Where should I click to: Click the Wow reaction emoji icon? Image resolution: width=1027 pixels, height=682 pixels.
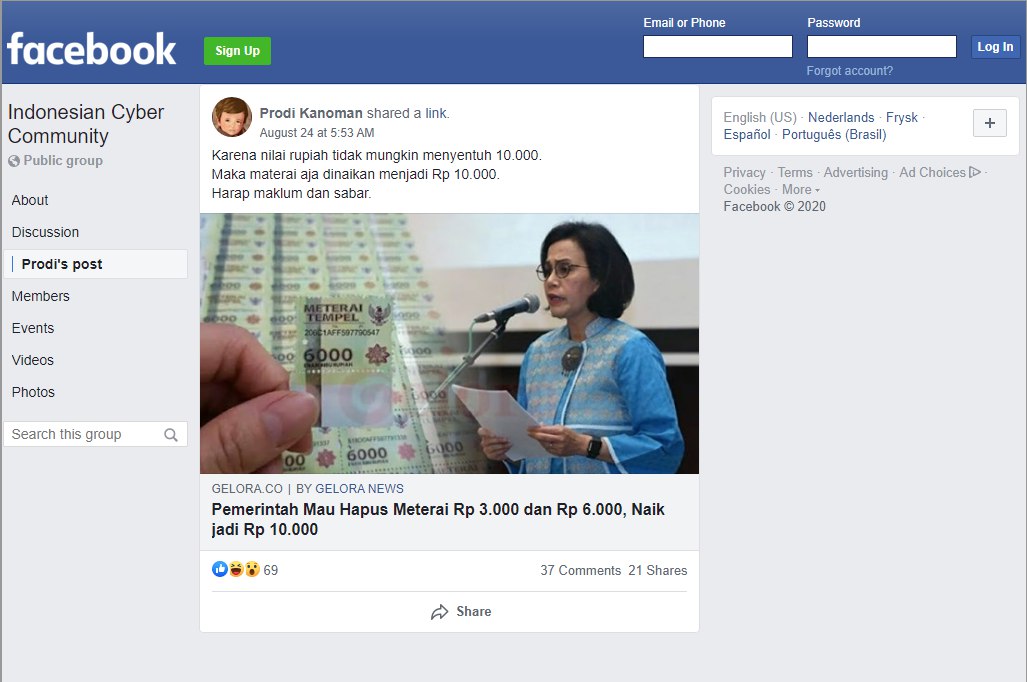[x=253, y=569]
